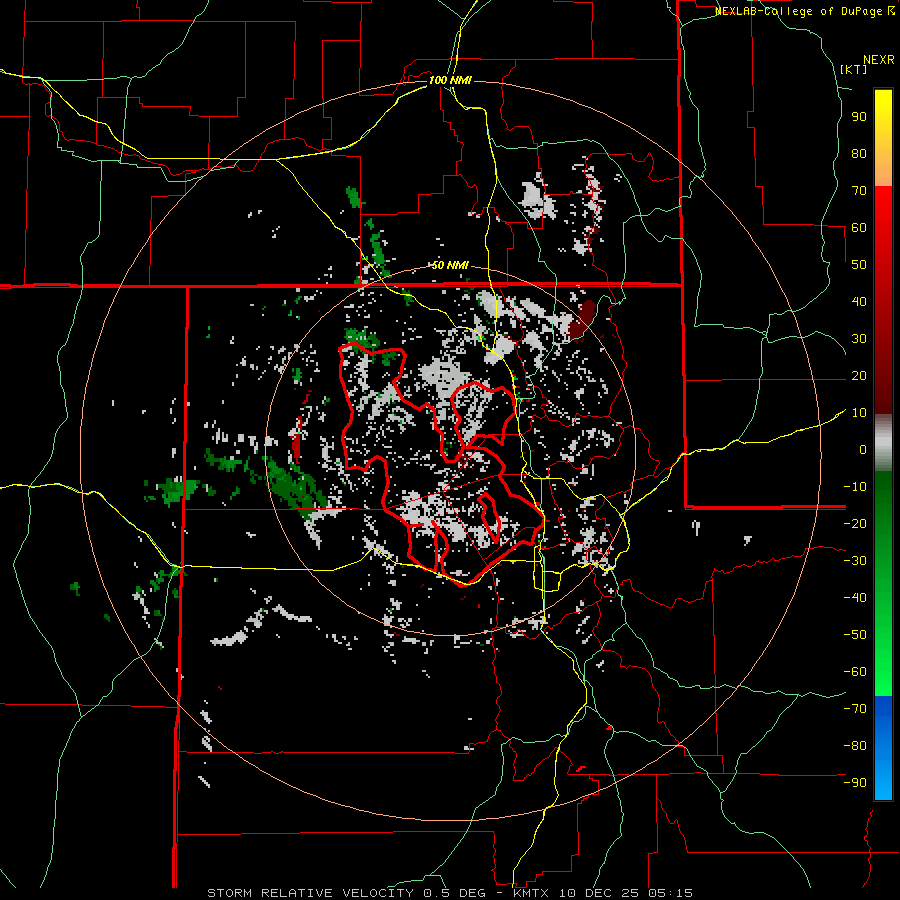Pick the blue segment of the velocity color bar
This screenshot has width=900, height=900.
point(883,747)
